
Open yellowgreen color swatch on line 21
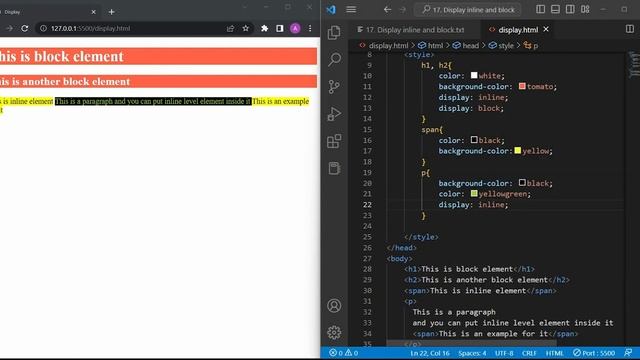tap(474, 193)
